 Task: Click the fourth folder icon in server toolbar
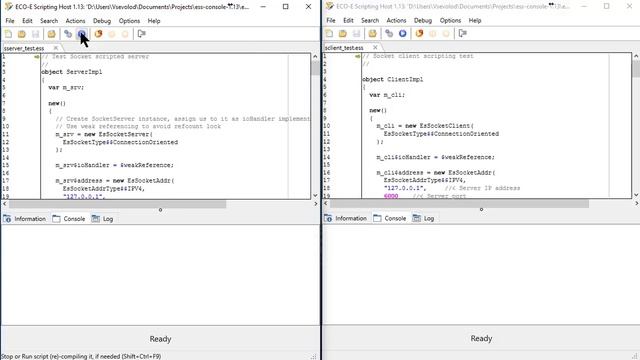click(51, 34)
